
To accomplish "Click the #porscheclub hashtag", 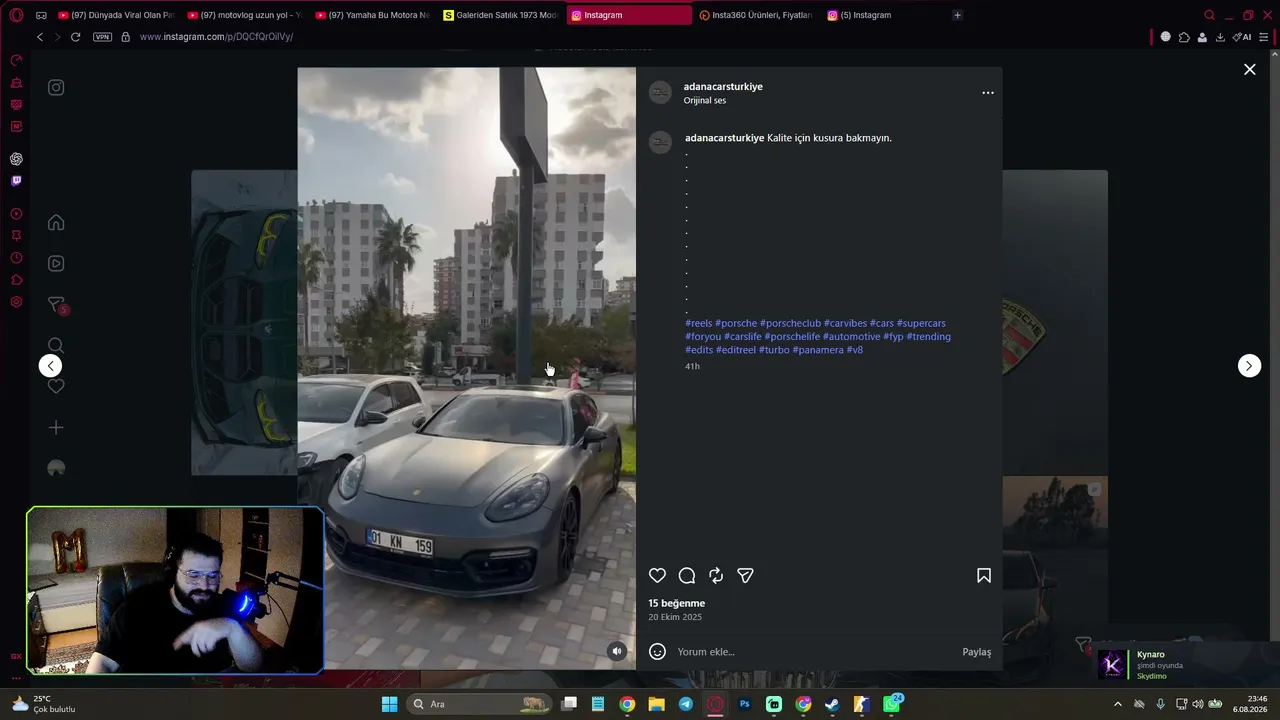I will pos(790,323).
